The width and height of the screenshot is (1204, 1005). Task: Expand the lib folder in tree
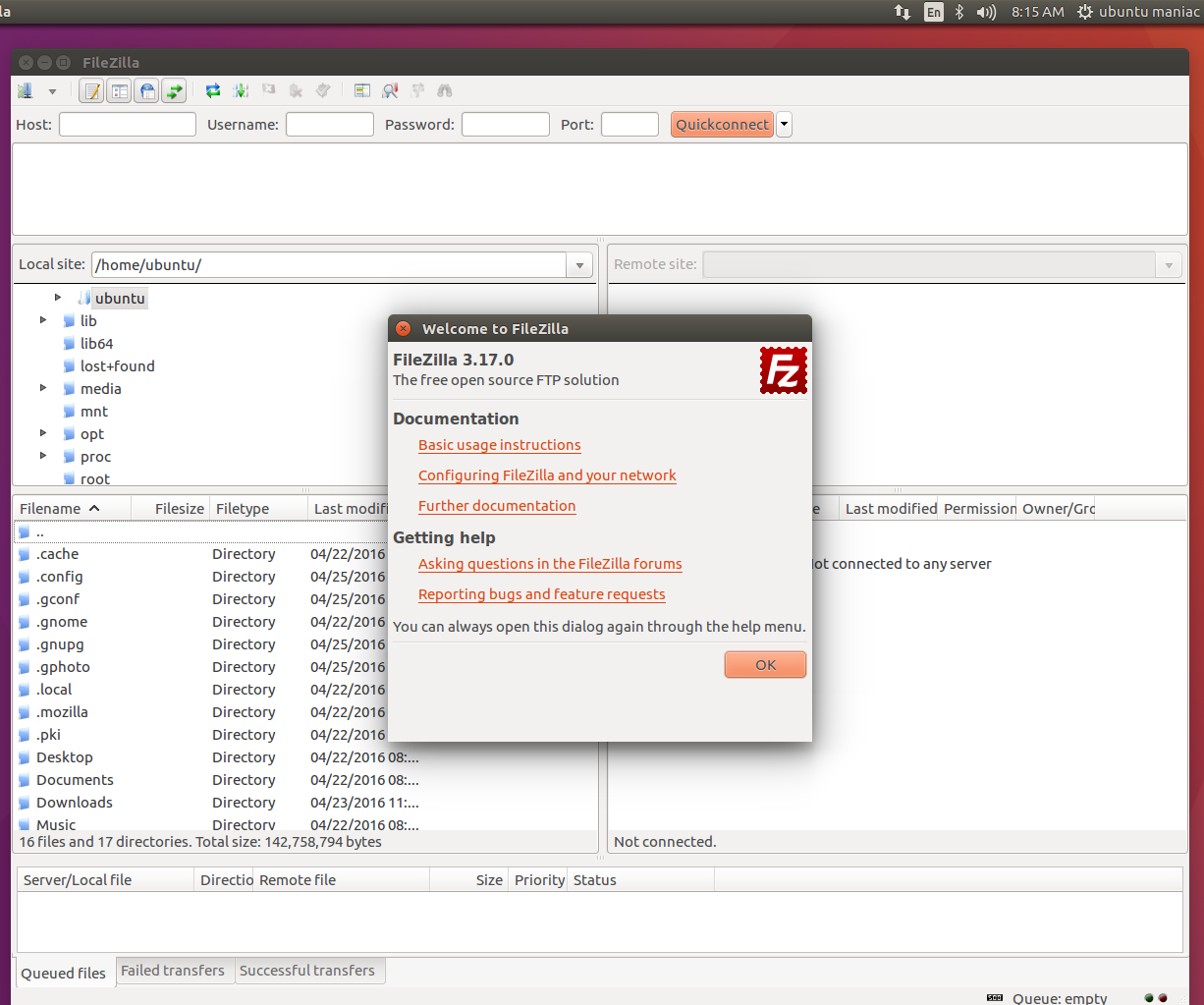coord(43,320)
